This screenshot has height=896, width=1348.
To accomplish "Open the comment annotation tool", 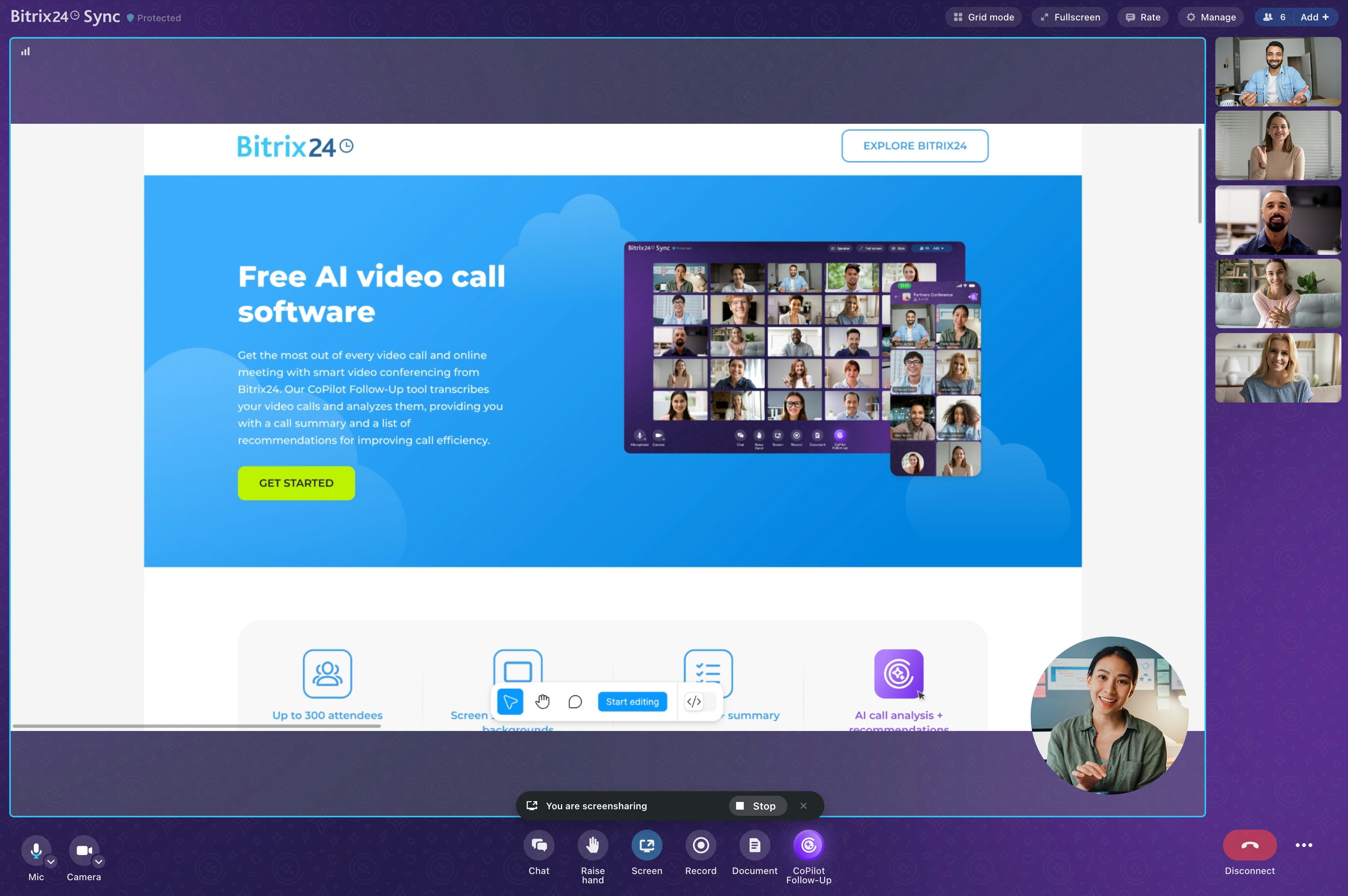I will (x=575, y=701).
